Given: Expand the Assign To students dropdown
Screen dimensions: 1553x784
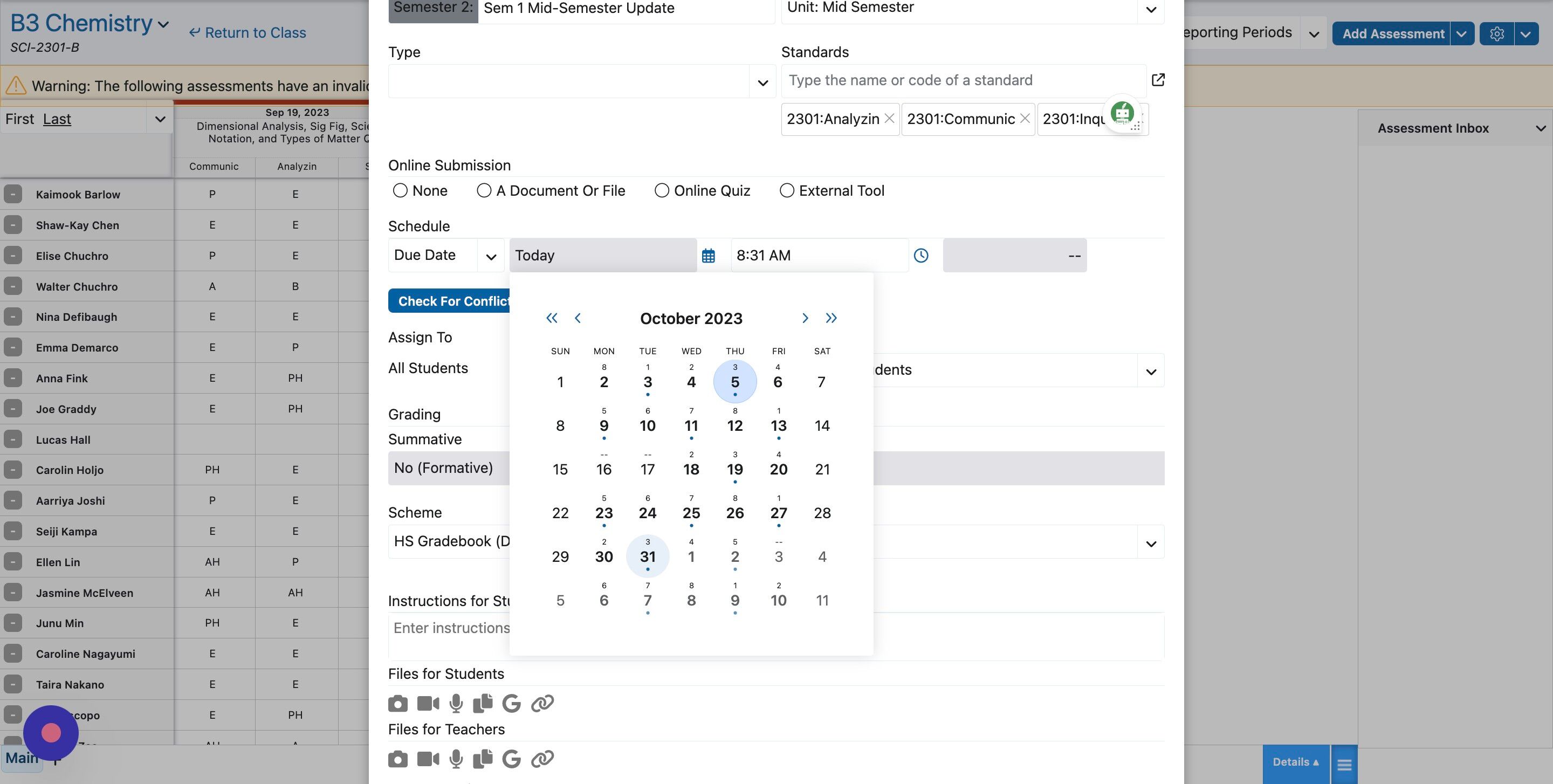Looking at the screenshot, I should 1151,372.
